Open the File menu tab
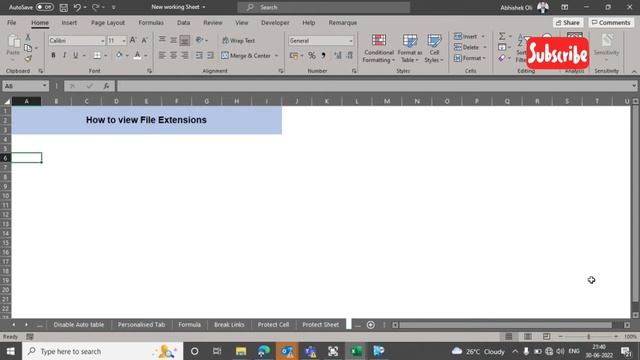The height and width of the screenshot is (360, 640). pyautogui.click(x=11, y=22)
